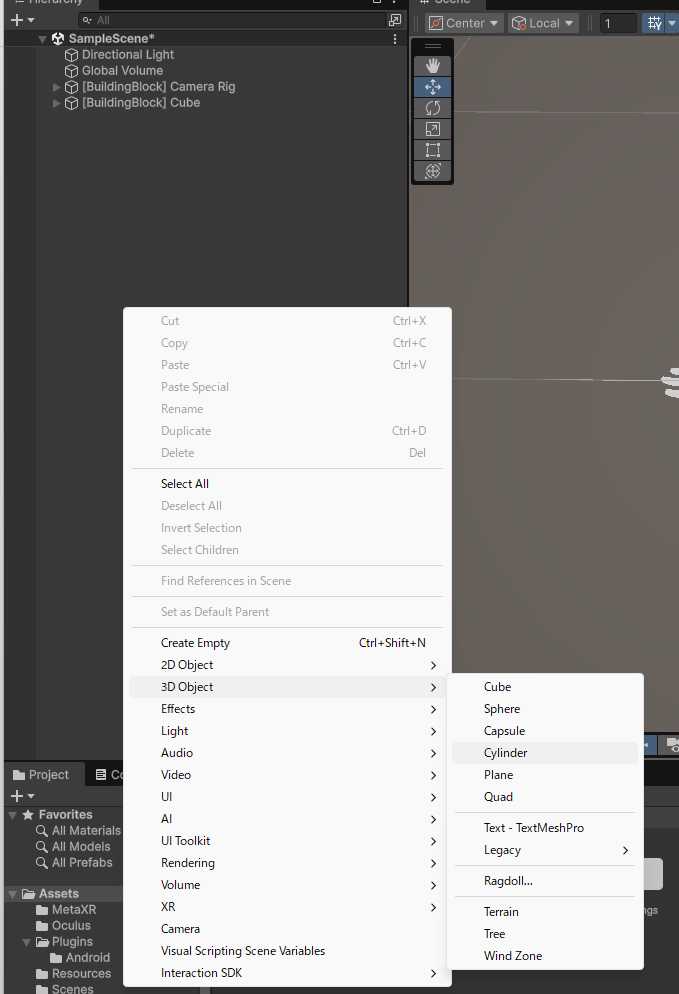Click the Directional Light cube icon

coord(72,55)
